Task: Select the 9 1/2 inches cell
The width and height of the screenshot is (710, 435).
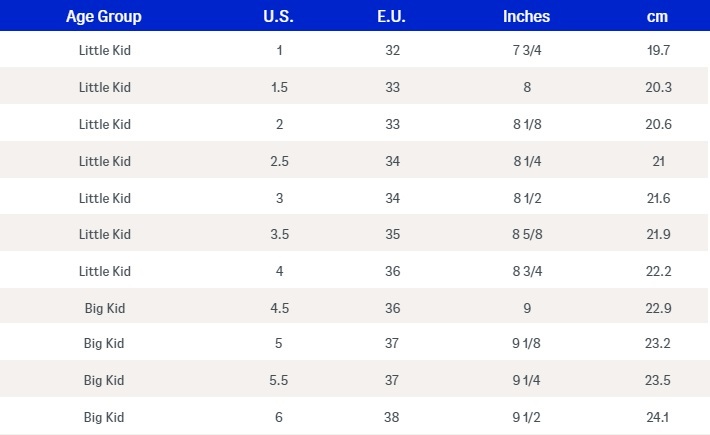Action: (x=526, y=416)
